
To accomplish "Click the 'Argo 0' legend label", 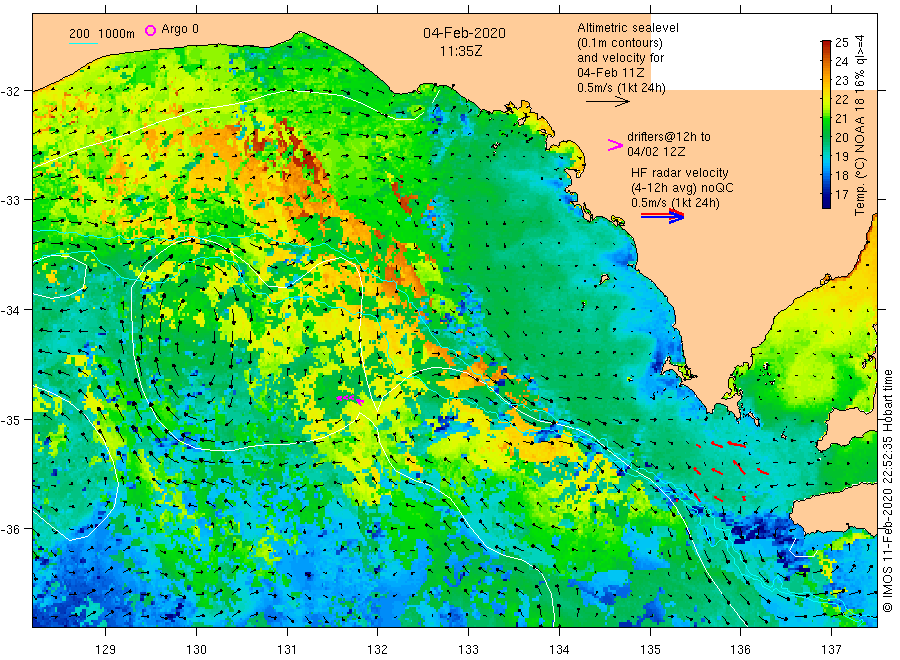I will pos(180,29).
